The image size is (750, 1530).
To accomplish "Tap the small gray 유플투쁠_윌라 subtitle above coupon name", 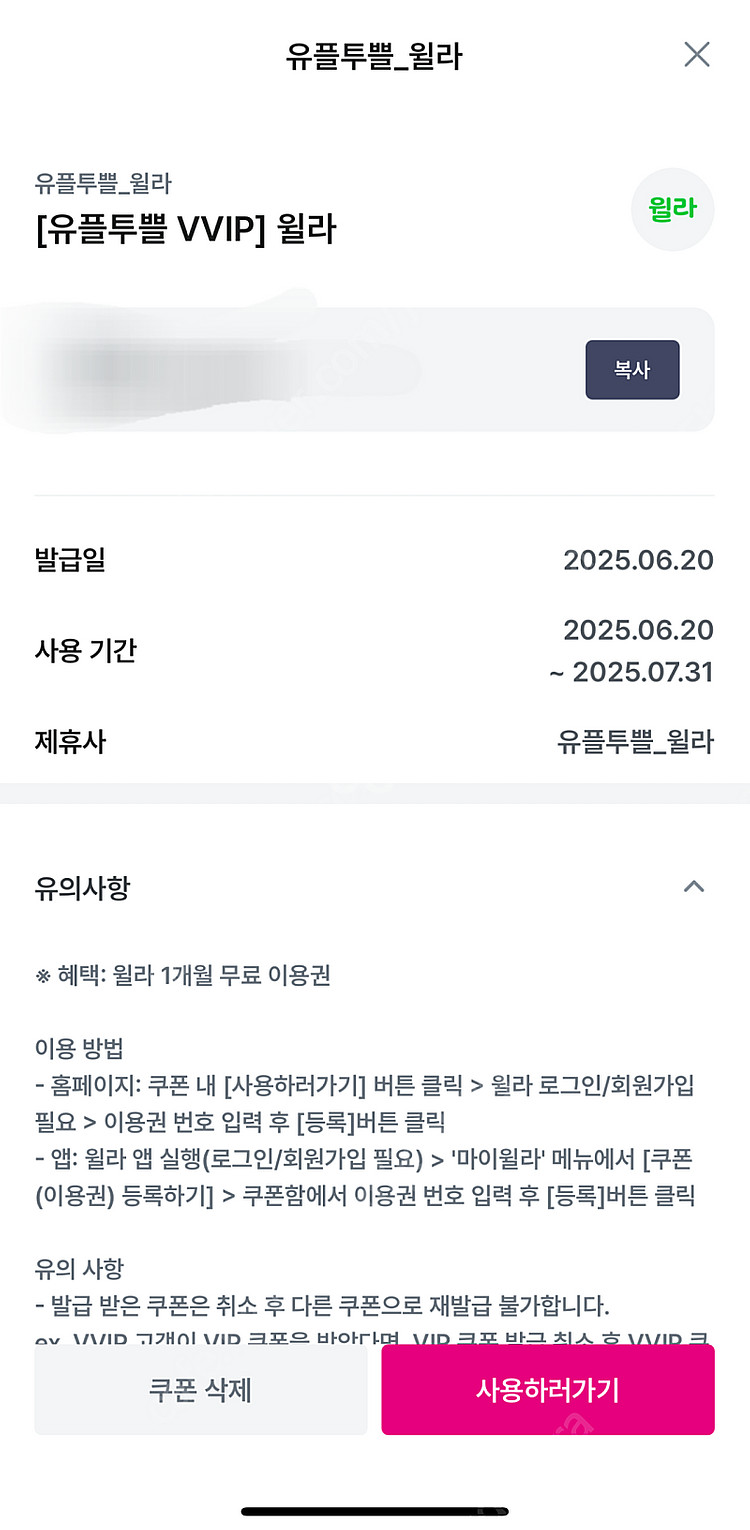I will (x=103, y=183).
